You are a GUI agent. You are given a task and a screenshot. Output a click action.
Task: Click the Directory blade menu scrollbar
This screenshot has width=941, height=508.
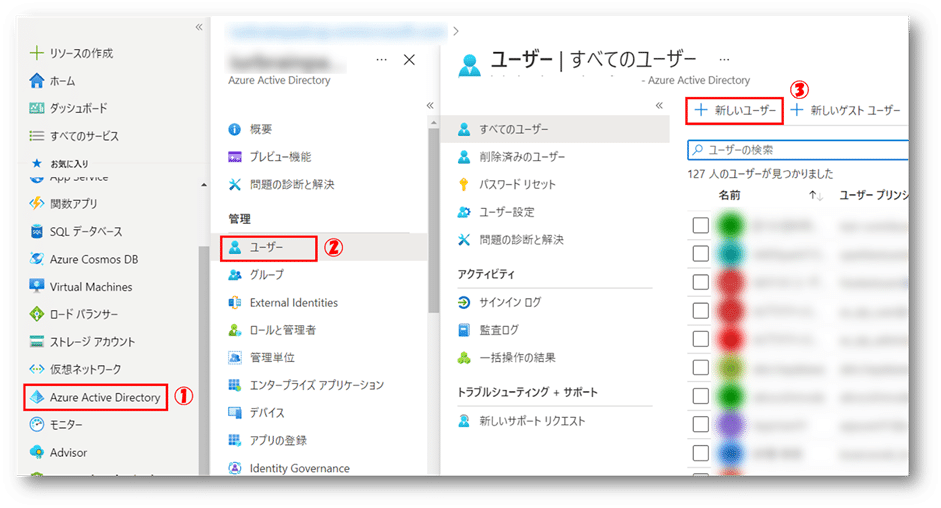(x=433, y=220)
